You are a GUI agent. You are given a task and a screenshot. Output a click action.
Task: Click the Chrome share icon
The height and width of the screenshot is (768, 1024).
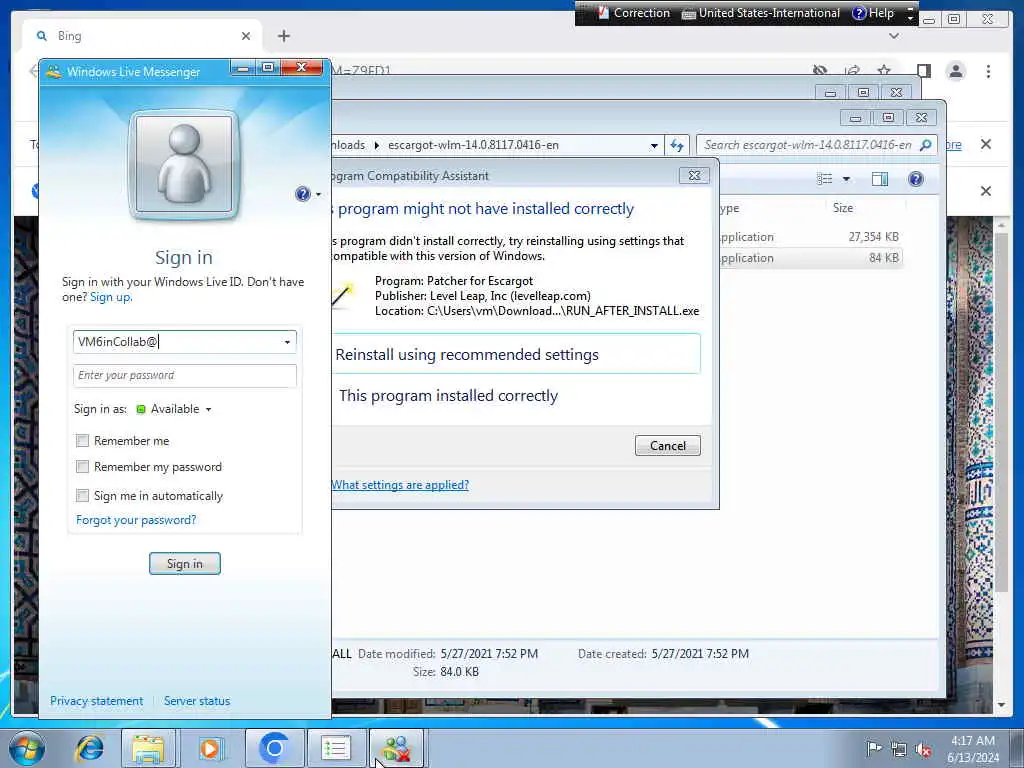[852, 71]
